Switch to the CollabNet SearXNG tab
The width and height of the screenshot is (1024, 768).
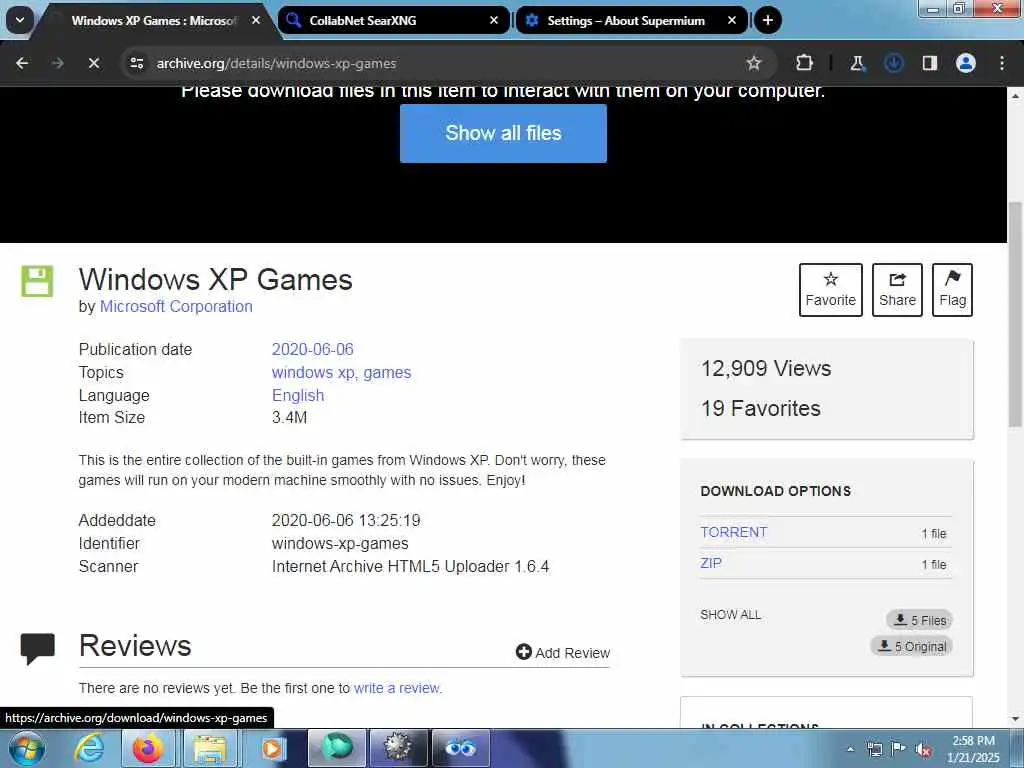click(394, 20)
